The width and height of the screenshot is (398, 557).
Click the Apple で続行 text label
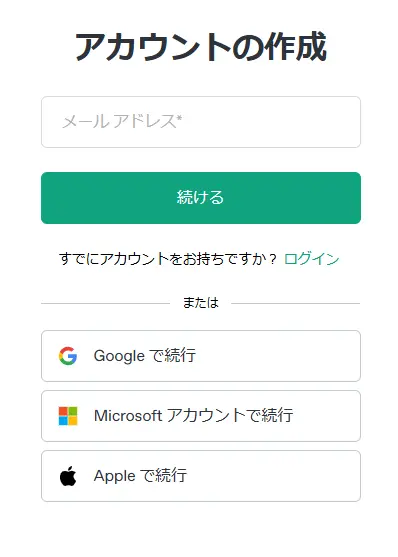[140, 476]
